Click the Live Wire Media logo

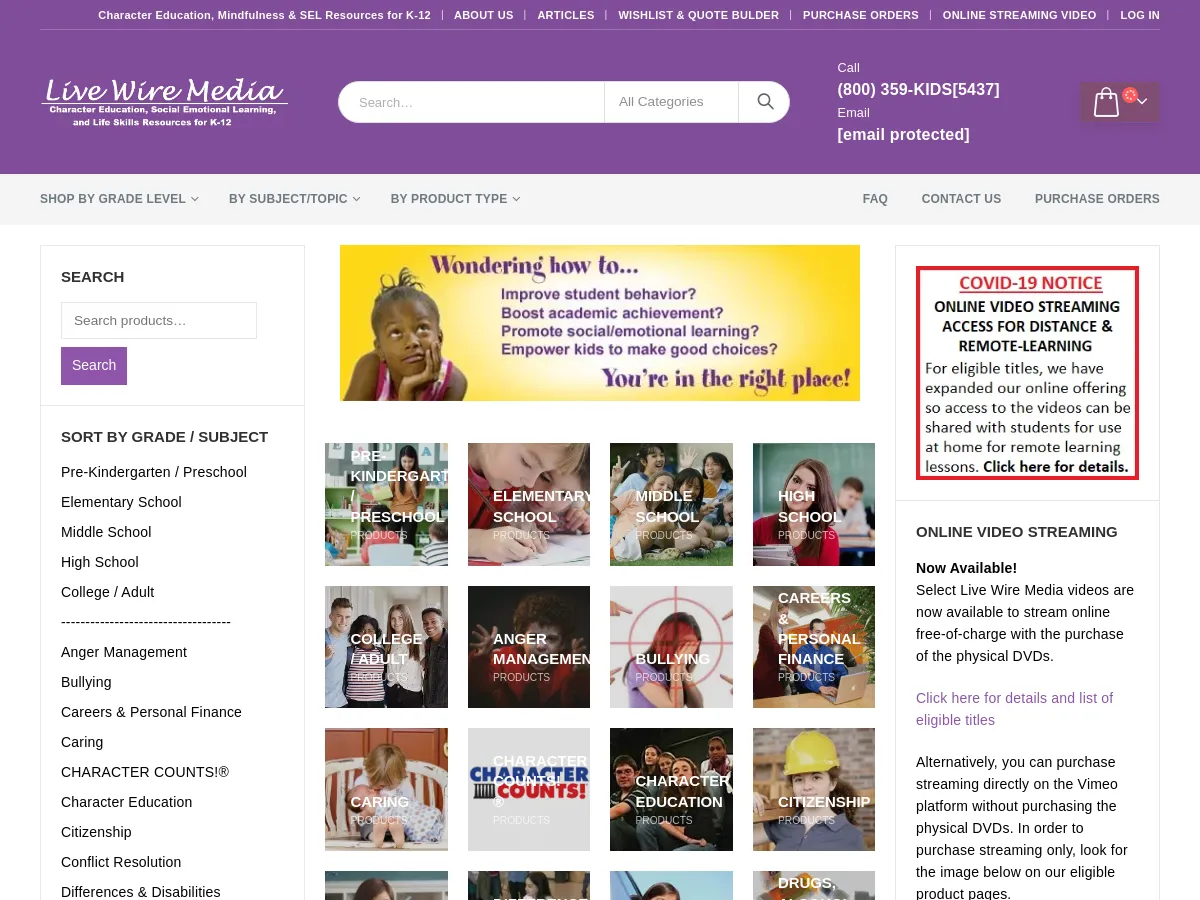164,101
